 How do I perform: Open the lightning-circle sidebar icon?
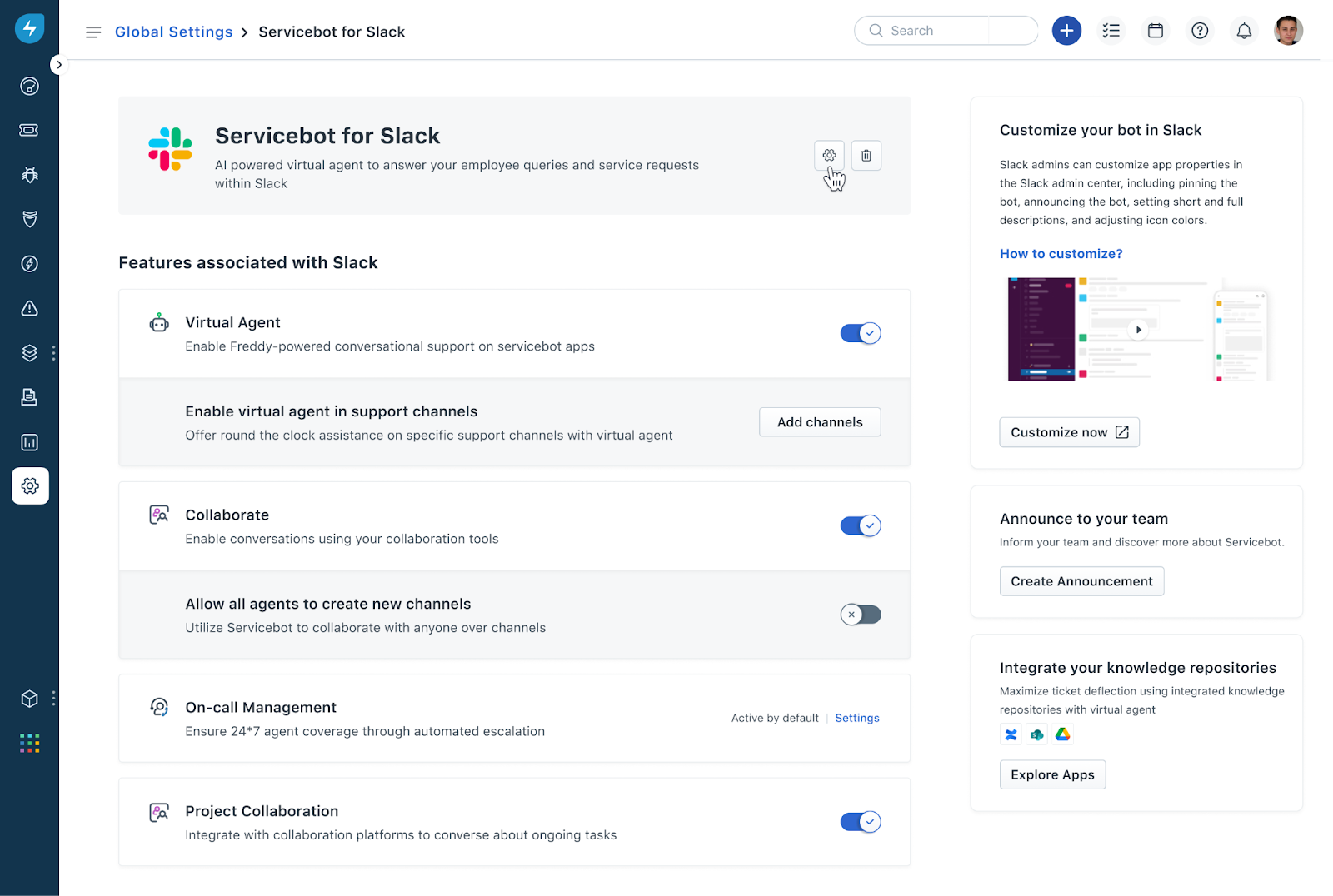point(29,264)
